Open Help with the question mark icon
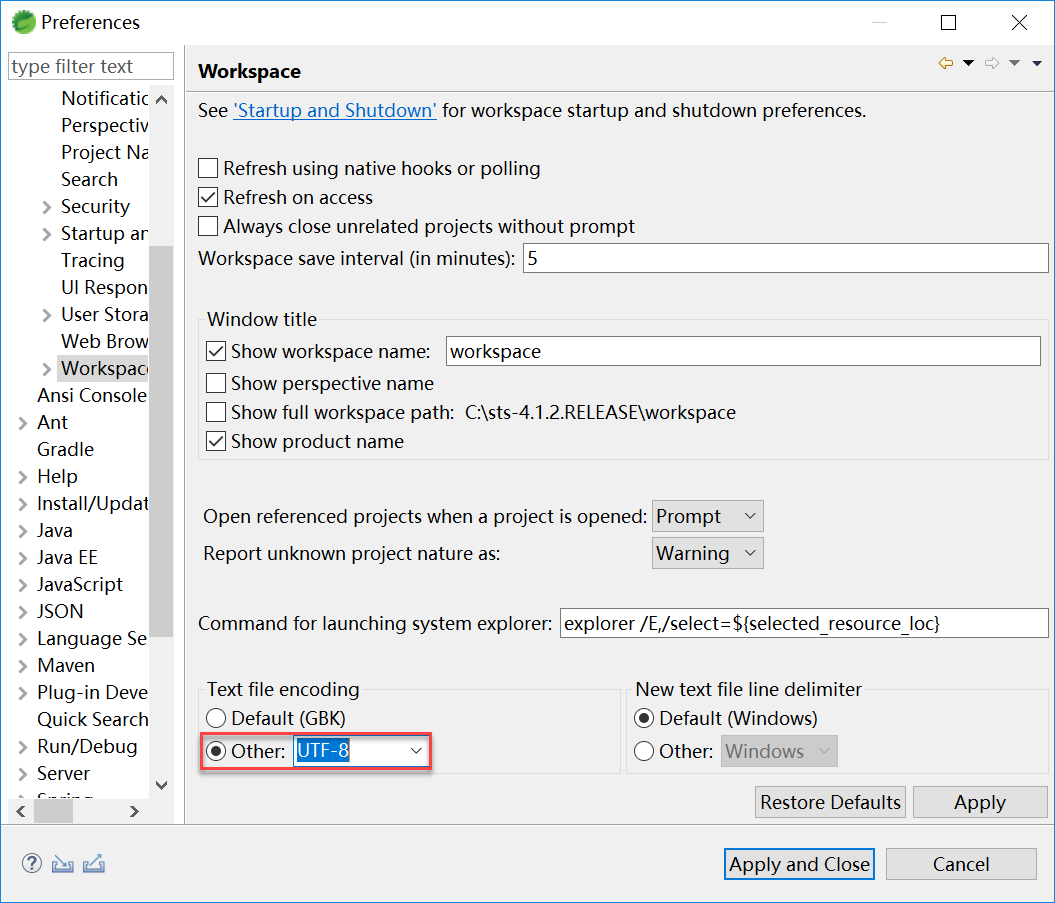 click(x=32, y=864)
